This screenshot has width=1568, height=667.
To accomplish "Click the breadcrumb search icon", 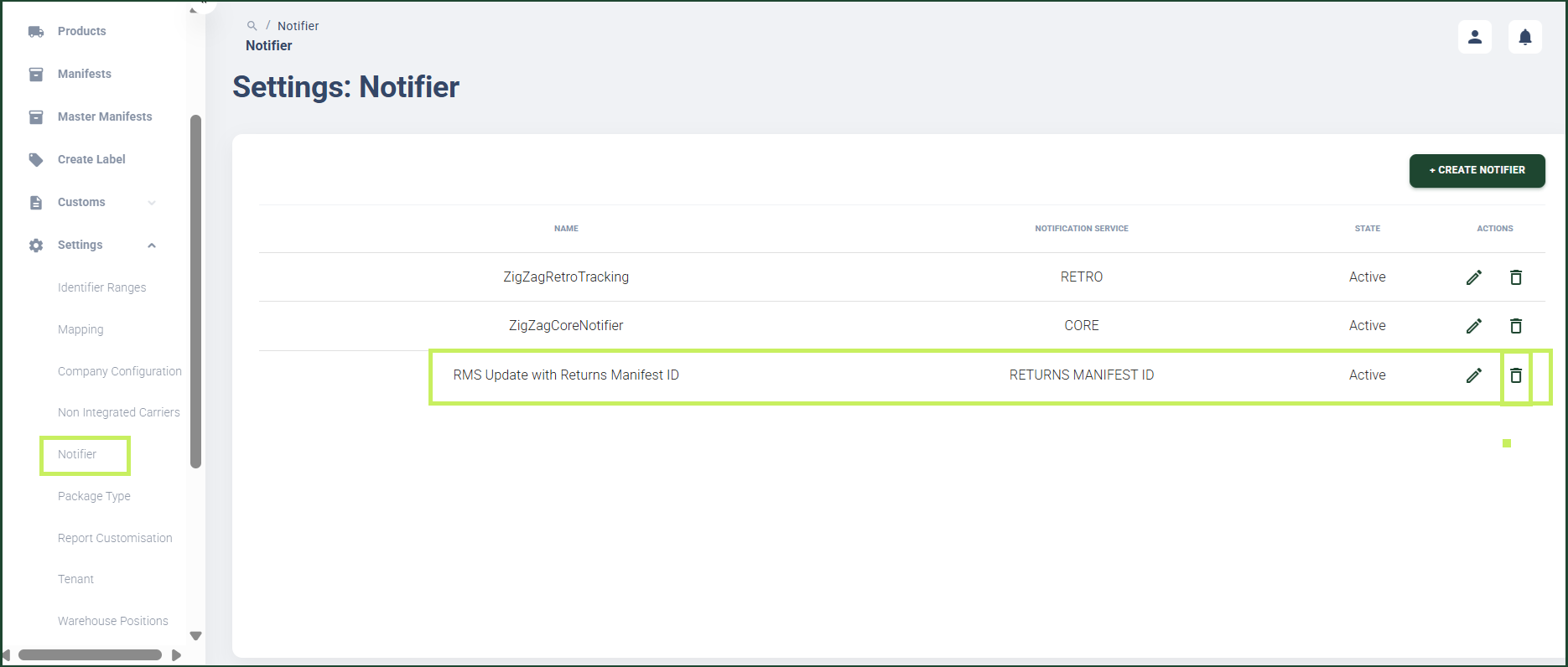I will 252,26.
